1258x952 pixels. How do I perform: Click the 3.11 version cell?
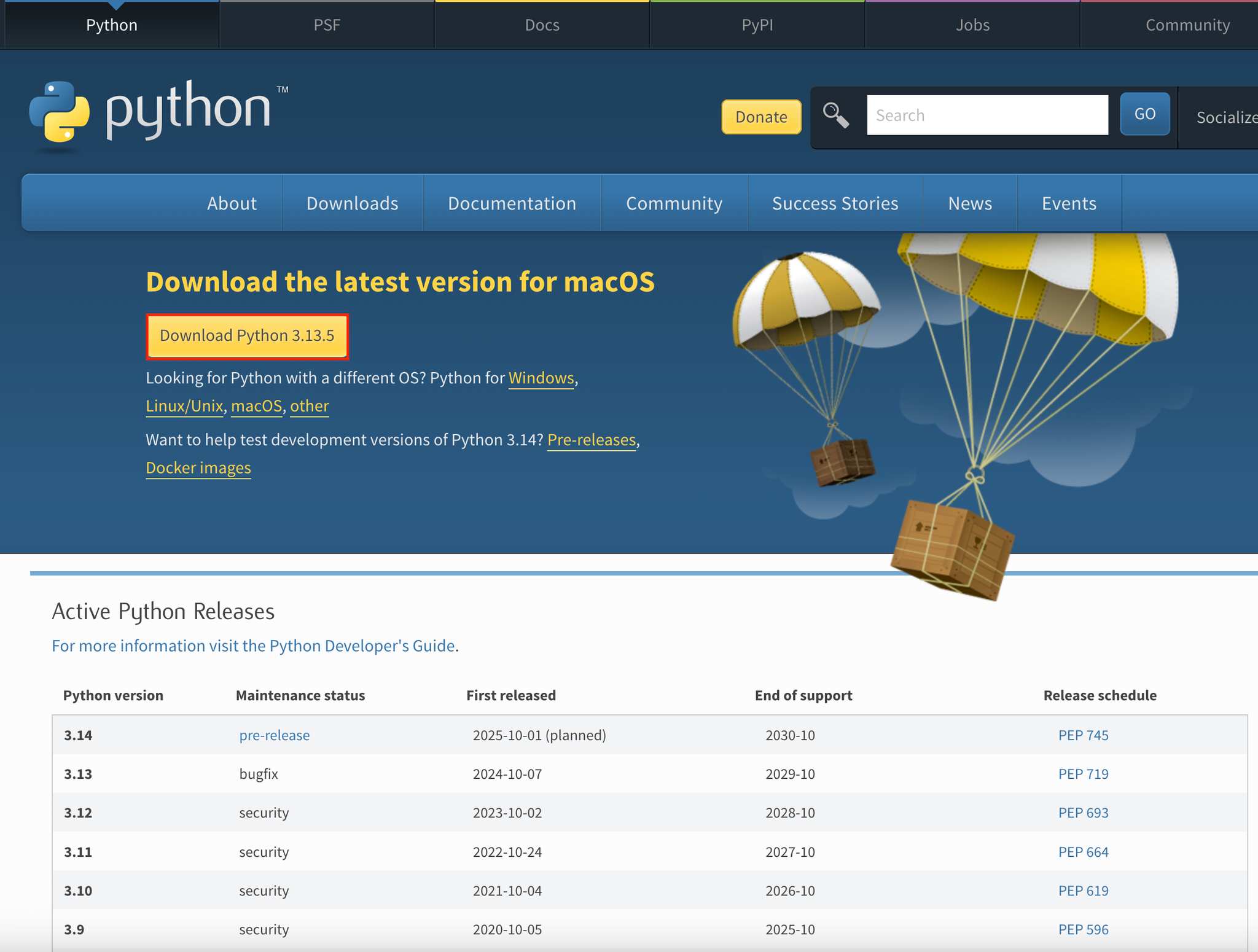point(78,852)
